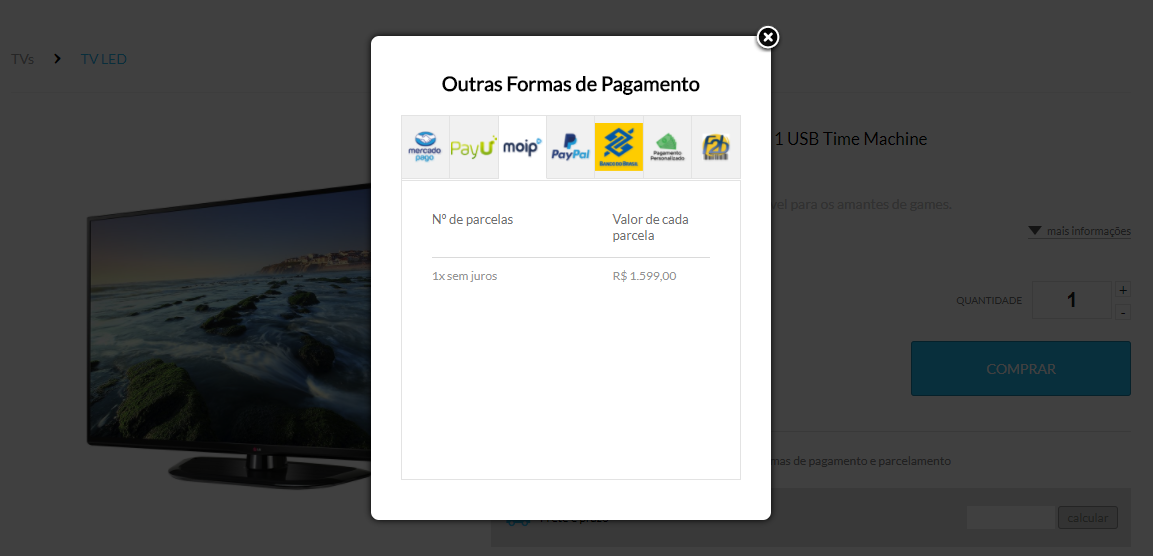
Task: Open the PayPal payment tab
Action: 571,147
